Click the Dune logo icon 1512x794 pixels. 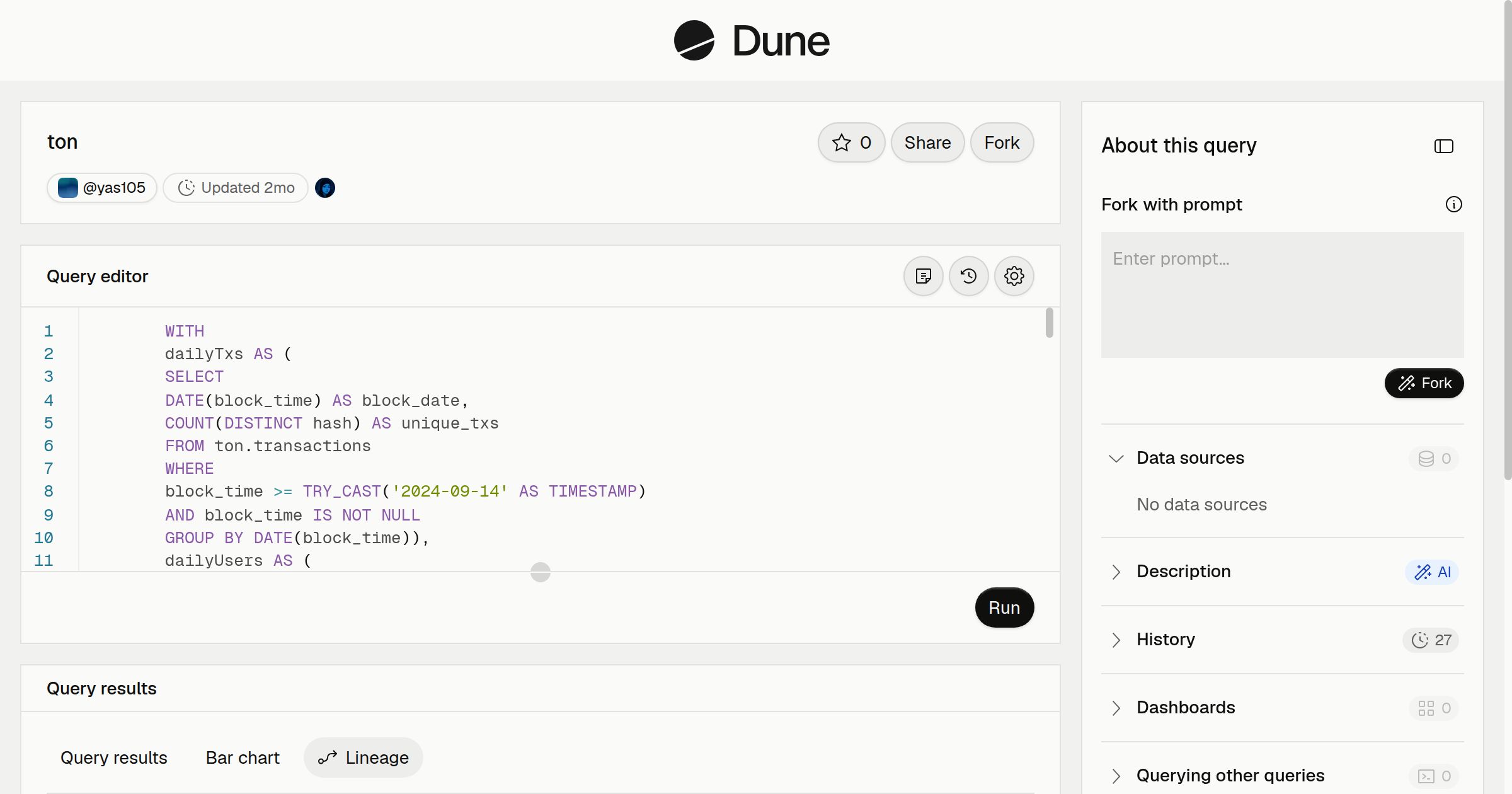(x=694, y=40)
